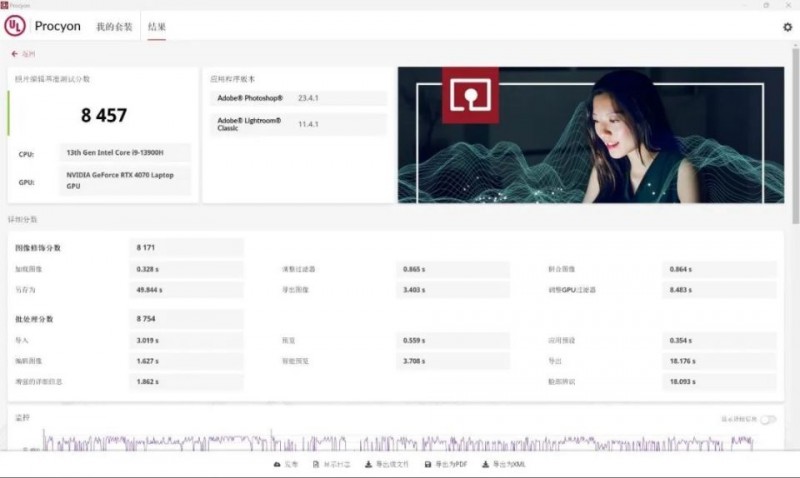The height and width of the screenshot is (478, 800).
Task: Click the show log document icon
Action: [316, 465]
